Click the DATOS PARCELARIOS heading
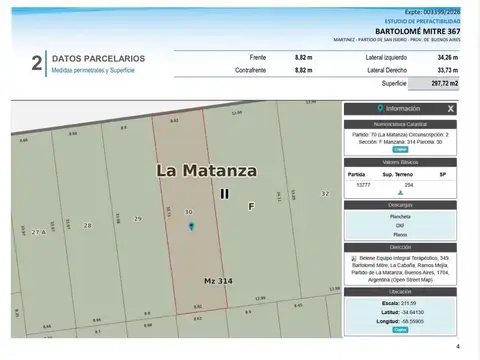480x360 pixels. pos(98,59)
